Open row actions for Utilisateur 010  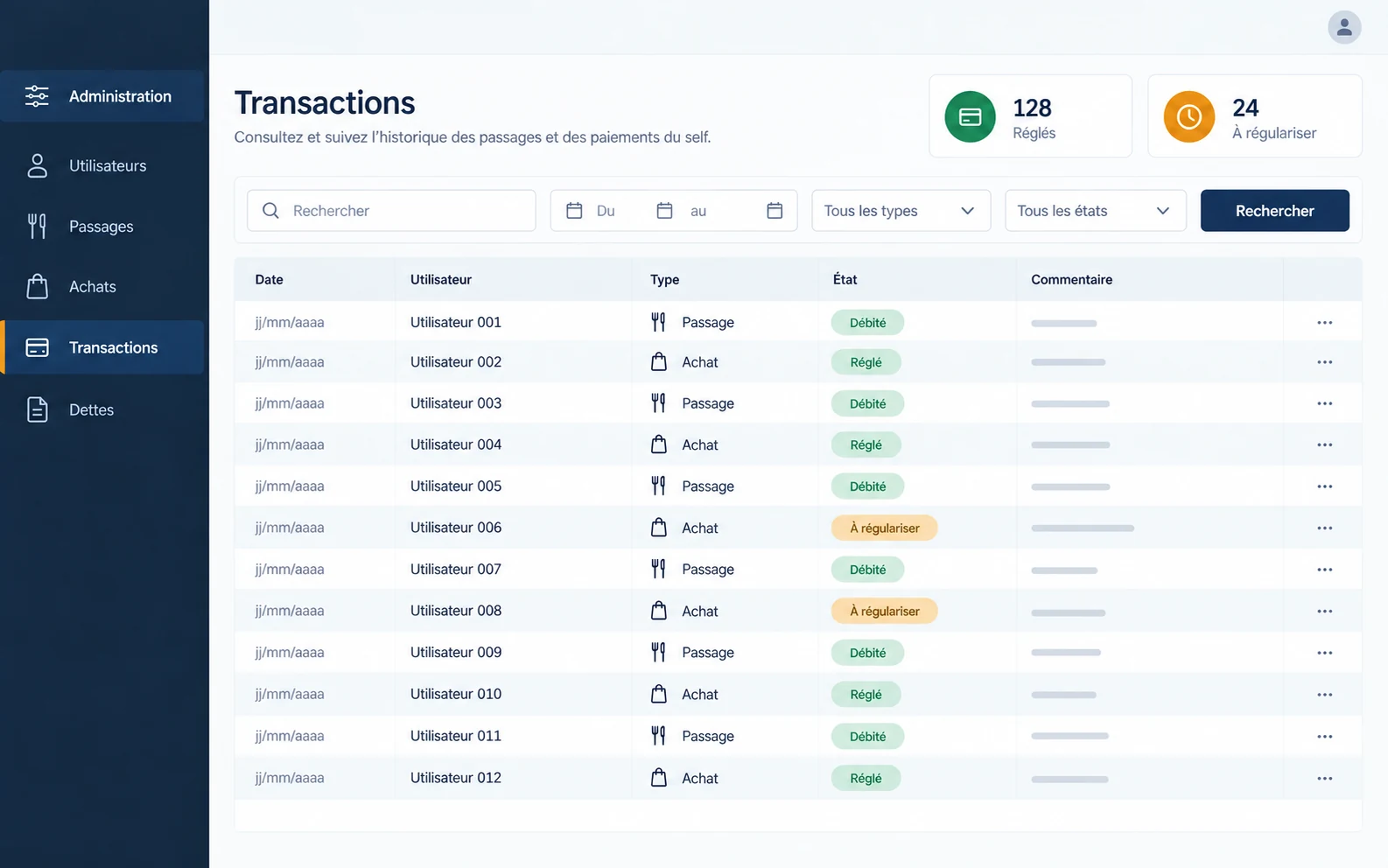click(x=1324, y=695)
